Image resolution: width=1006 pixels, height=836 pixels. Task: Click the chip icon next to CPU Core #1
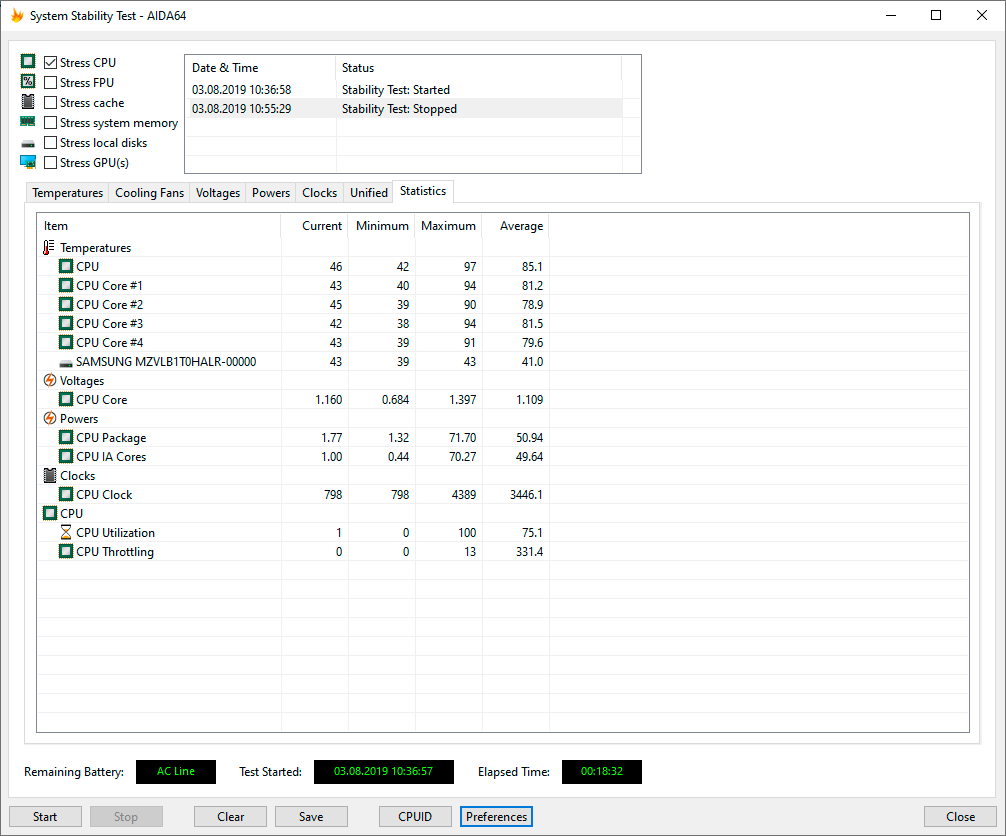click(65, 286)
